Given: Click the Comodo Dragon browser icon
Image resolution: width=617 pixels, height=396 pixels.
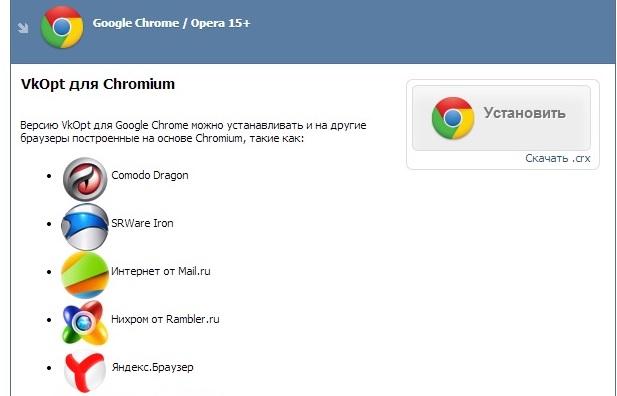Looking at the screenshot, I should [85, 179].
